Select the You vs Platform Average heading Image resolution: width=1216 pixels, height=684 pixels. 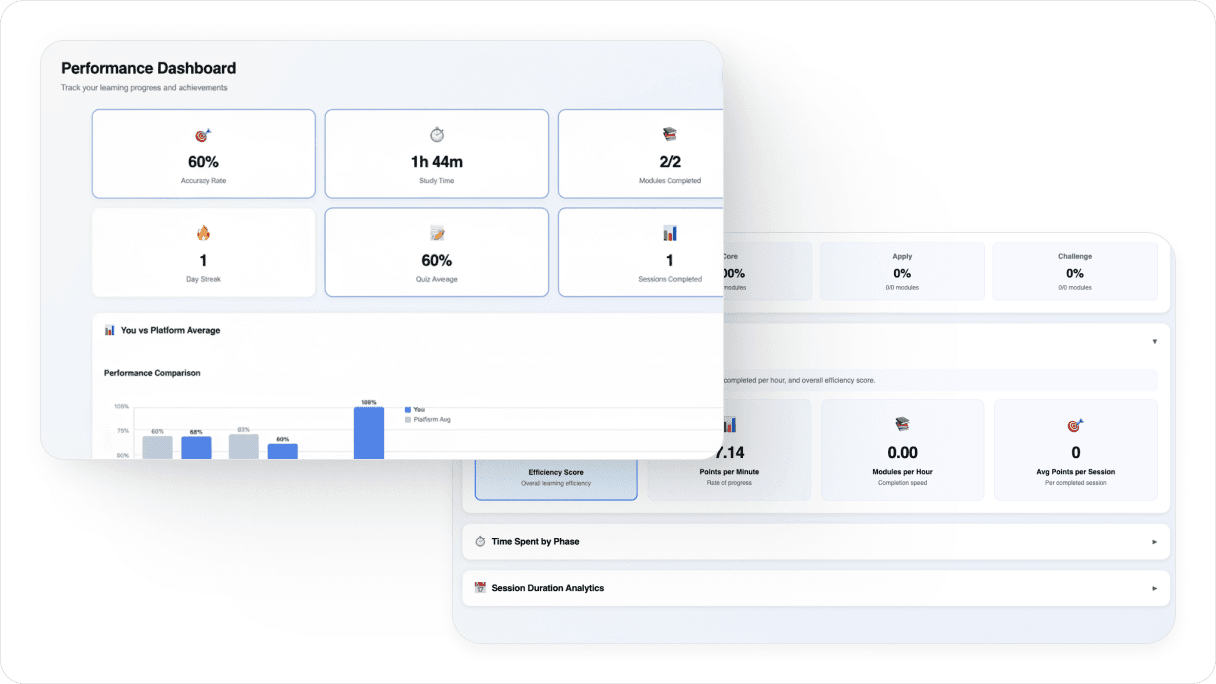point(170,330)
